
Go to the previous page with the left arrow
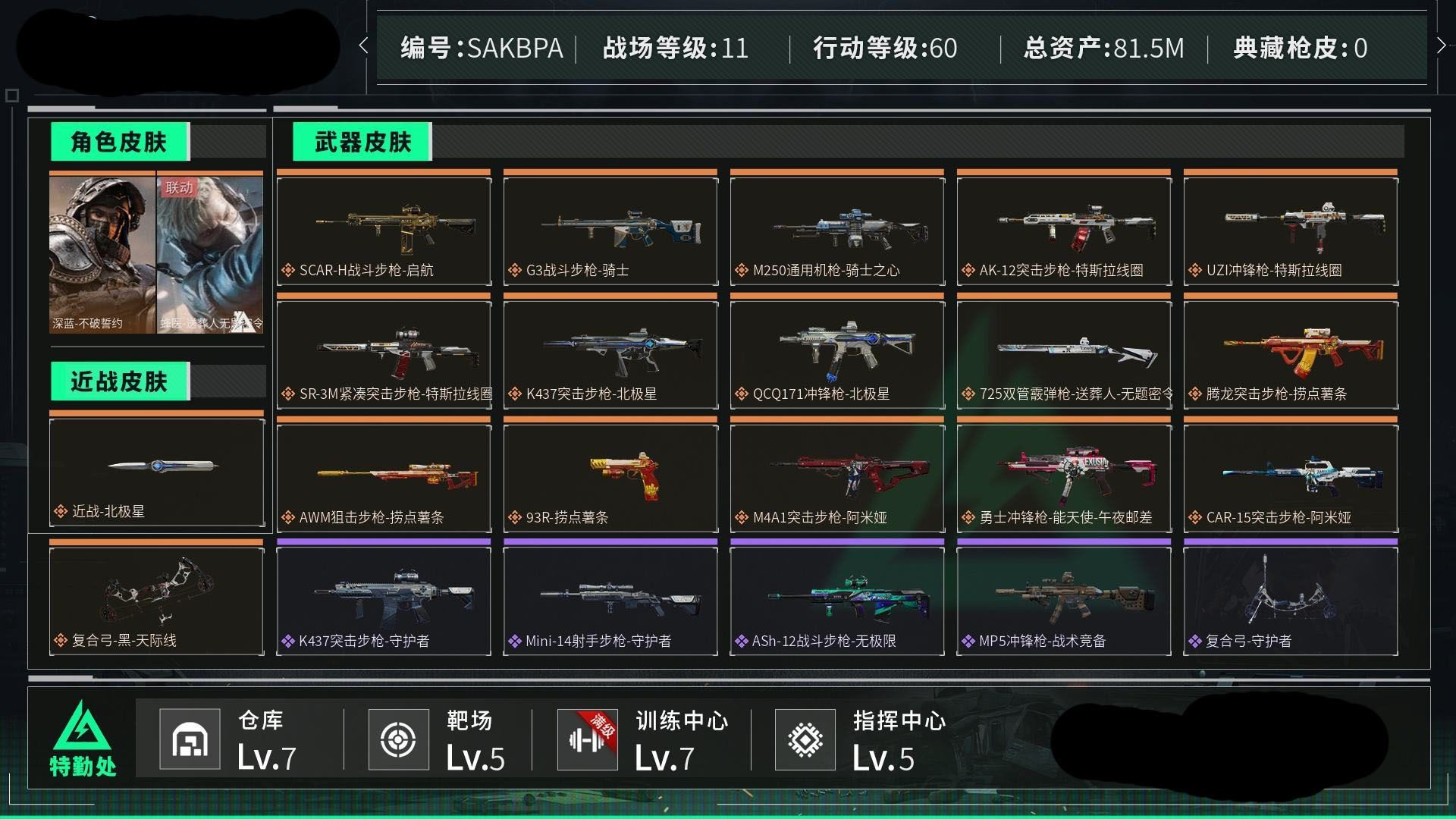pyautogui.click(x=364, y=46)
